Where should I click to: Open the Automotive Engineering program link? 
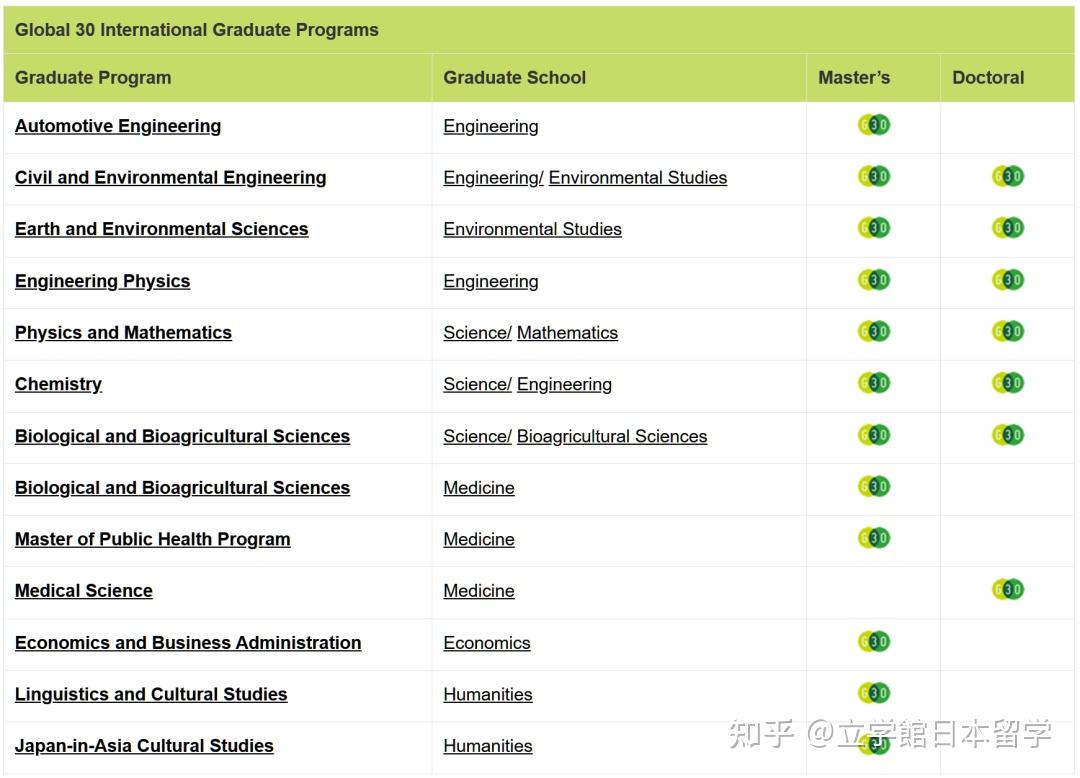[117, 126]
